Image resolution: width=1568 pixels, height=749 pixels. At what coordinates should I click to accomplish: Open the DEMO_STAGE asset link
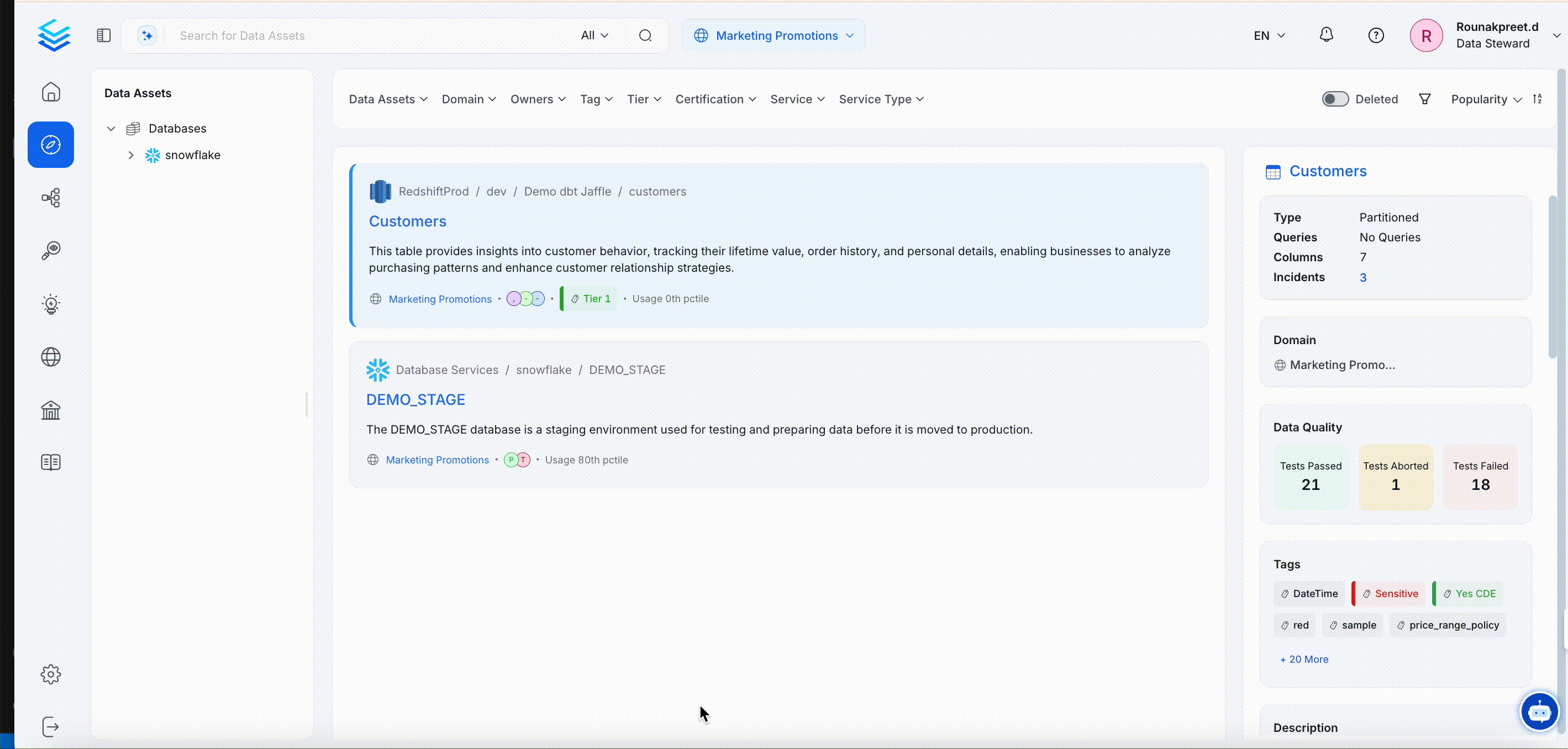(x=415, y=399)
